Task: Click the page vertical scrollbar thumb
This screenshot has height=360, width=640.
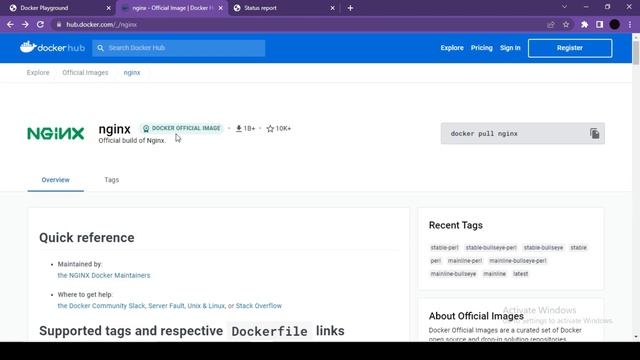Action: click(x=636, y=52)
